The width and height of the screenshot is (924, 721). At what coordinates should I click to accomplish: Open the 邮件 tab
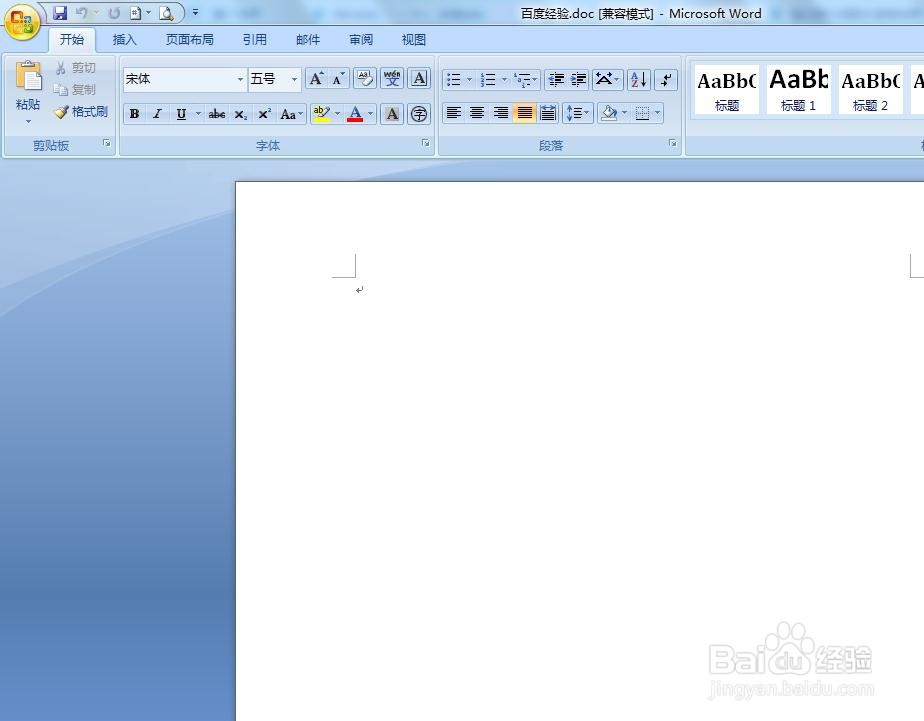pyautogui.click(x=308, y=39)
